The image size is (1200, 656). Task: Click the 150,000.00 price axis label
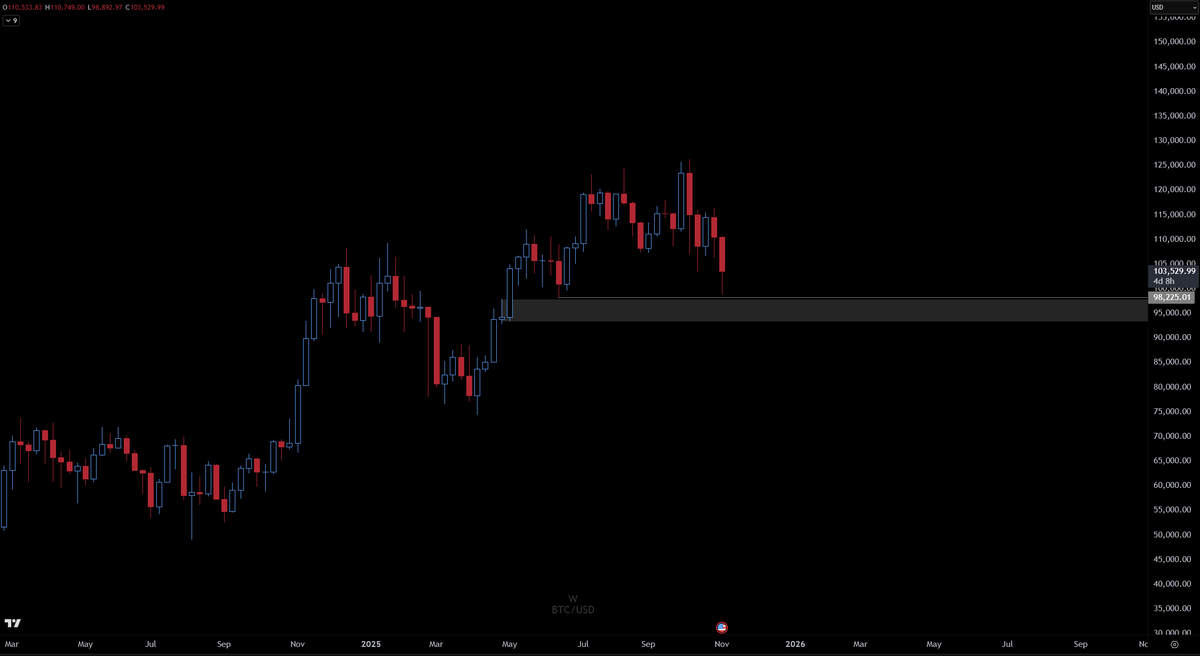(x=1175, y=42)
